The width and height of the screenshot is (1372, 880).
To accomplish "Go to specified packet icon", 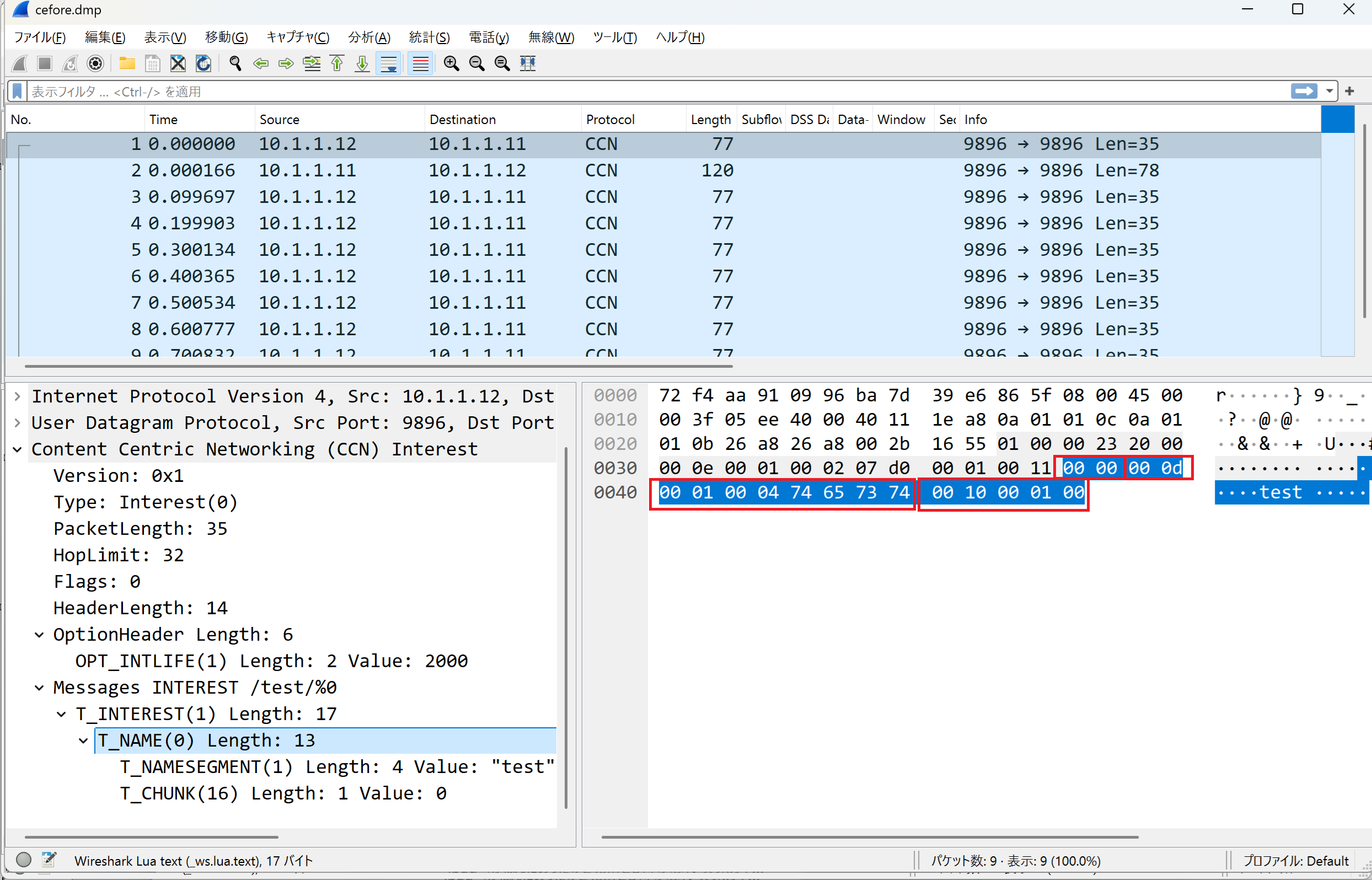I will tap(312, 63).
